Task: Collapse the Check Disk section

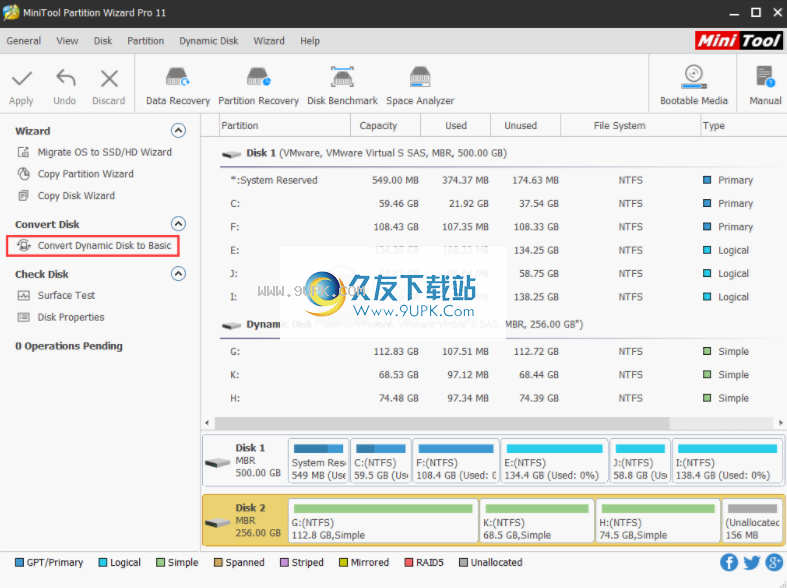Action: (x=178, y=273)
